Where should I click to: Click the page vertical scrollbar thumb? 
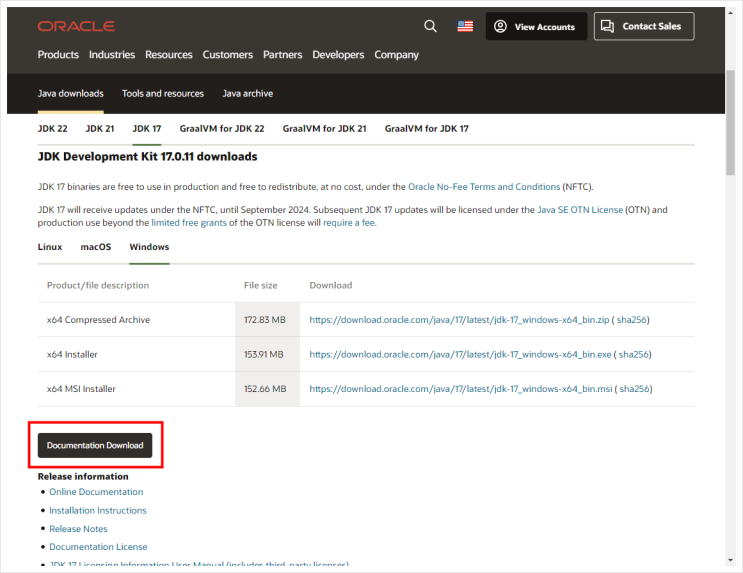point(730,123)
